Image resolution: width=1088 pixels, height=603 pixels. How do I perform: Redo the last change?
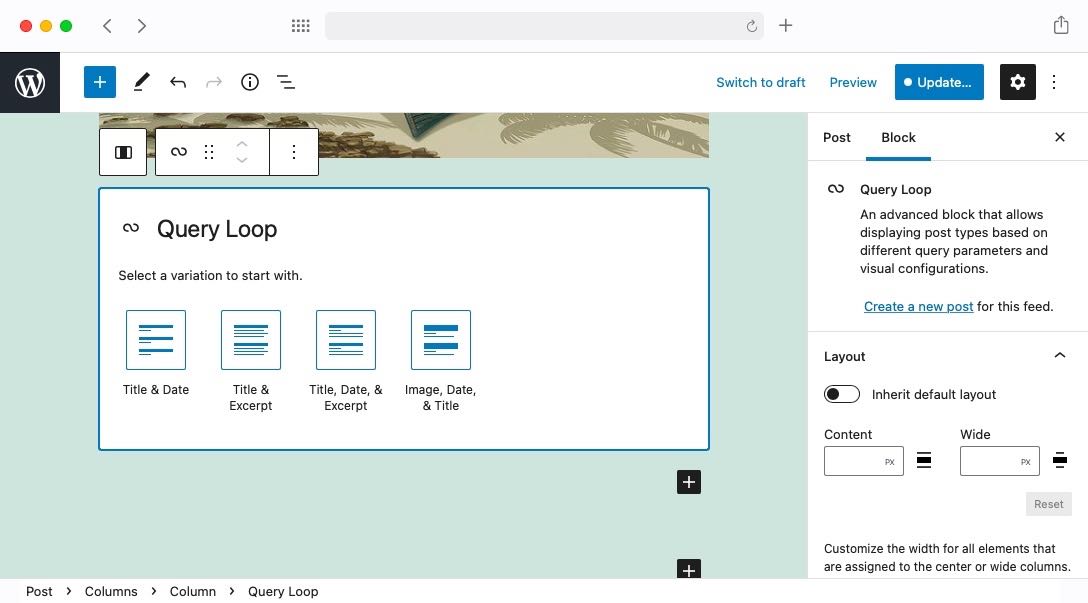click(x=213, y=82)
